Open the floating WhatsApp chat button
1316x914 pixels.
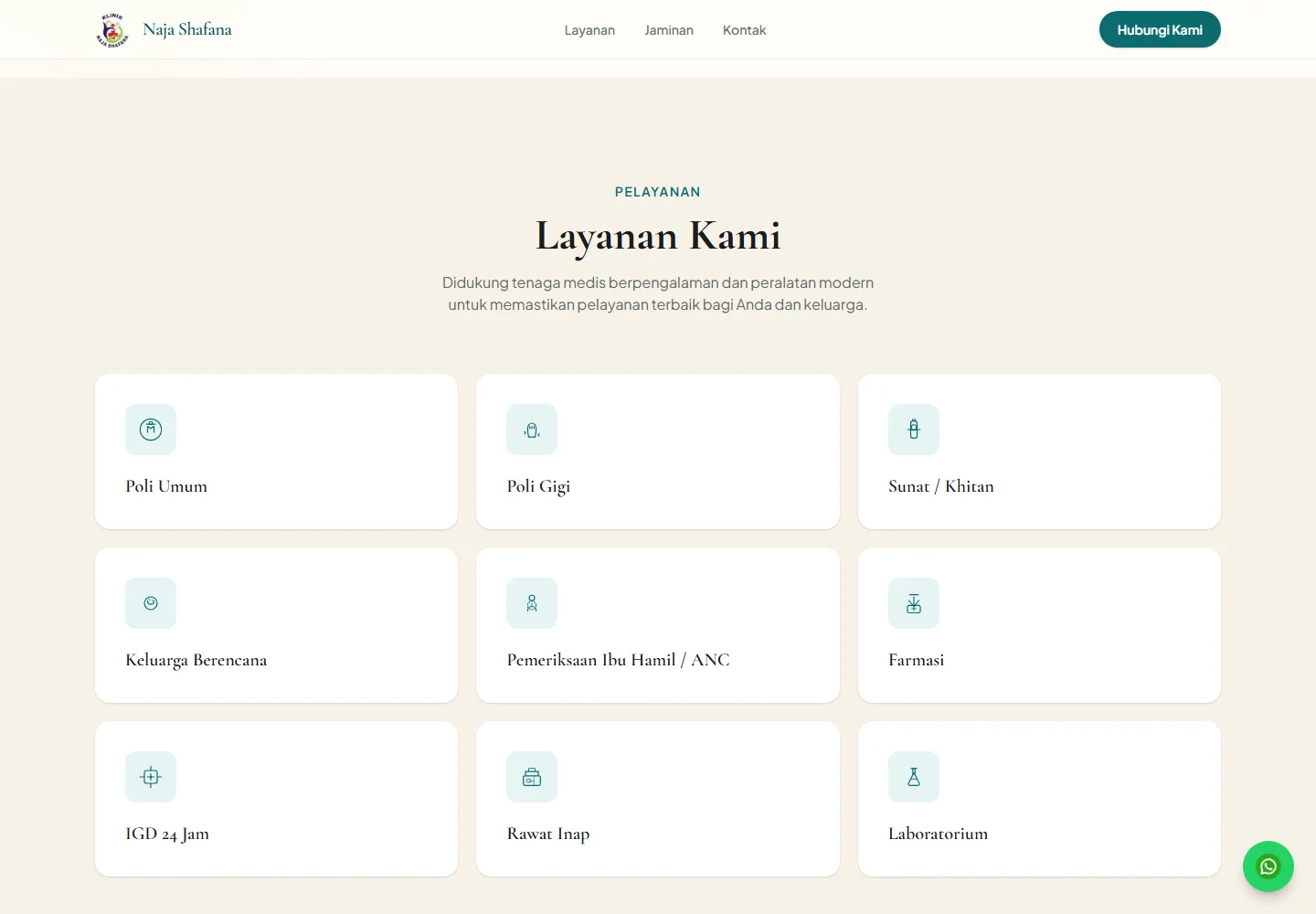[x=1268, y=866]
